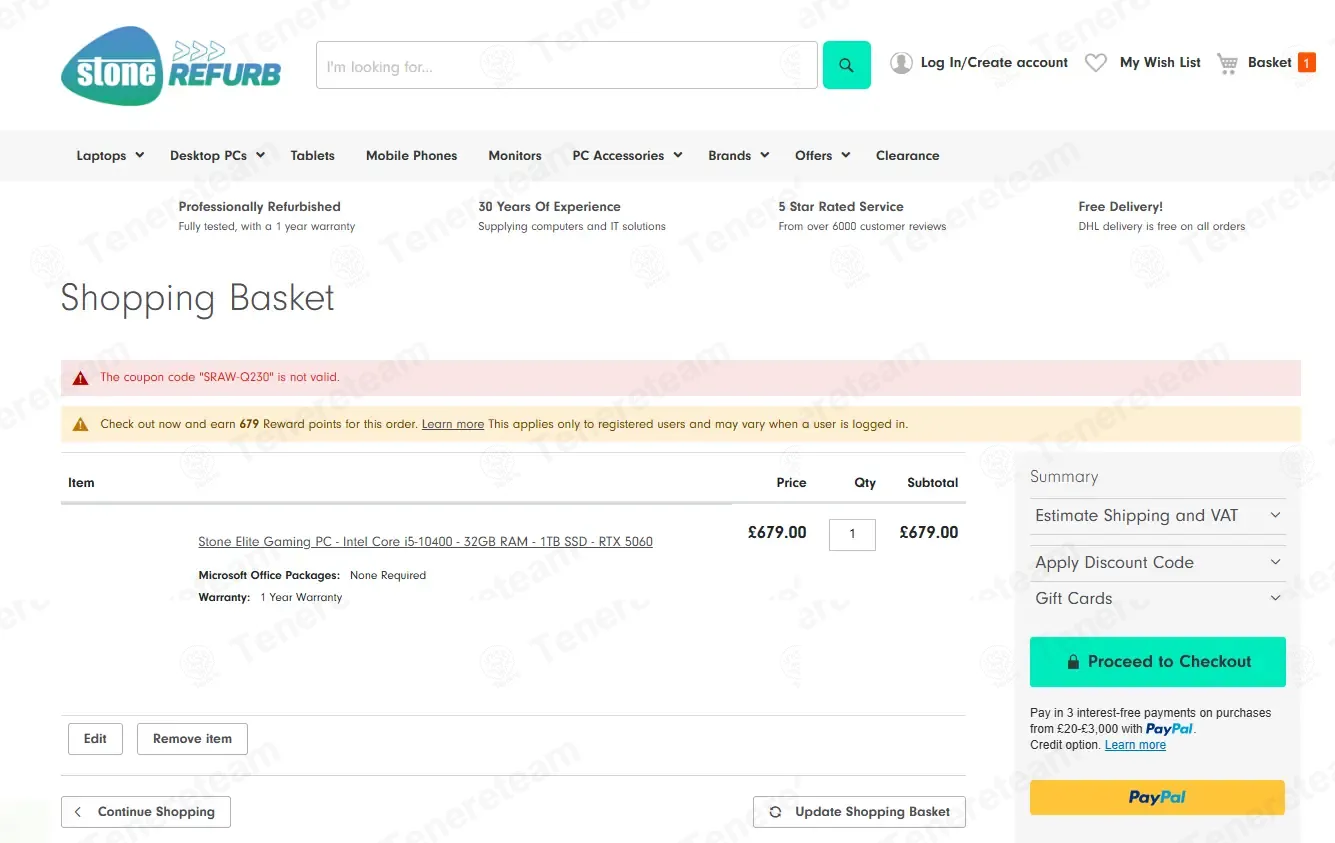Click My Wish List link text
The width and height of the screenshot is (1335, 843).
click(x=1160, y=63)
